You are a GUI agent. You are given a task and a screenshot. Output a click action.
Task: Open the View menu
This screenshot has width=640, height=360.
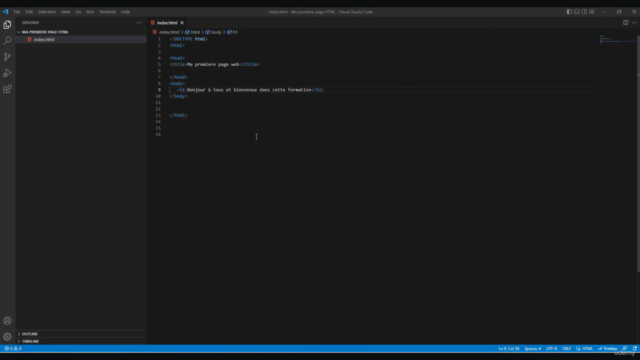pos(65,12)
